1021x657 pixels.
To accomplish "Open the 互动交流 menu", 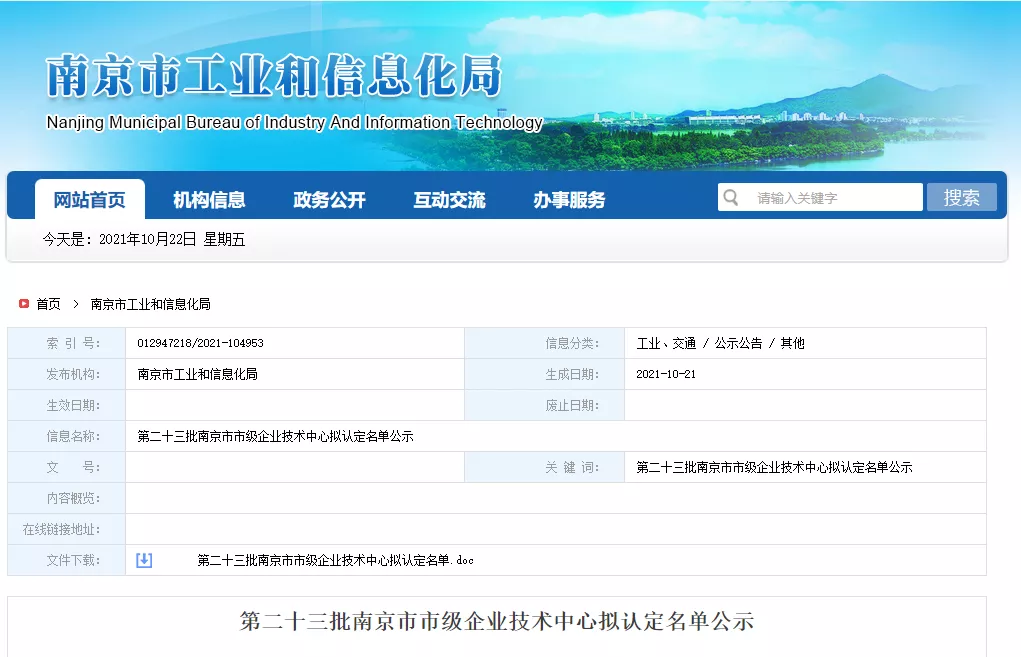I will tap(450, 199).
